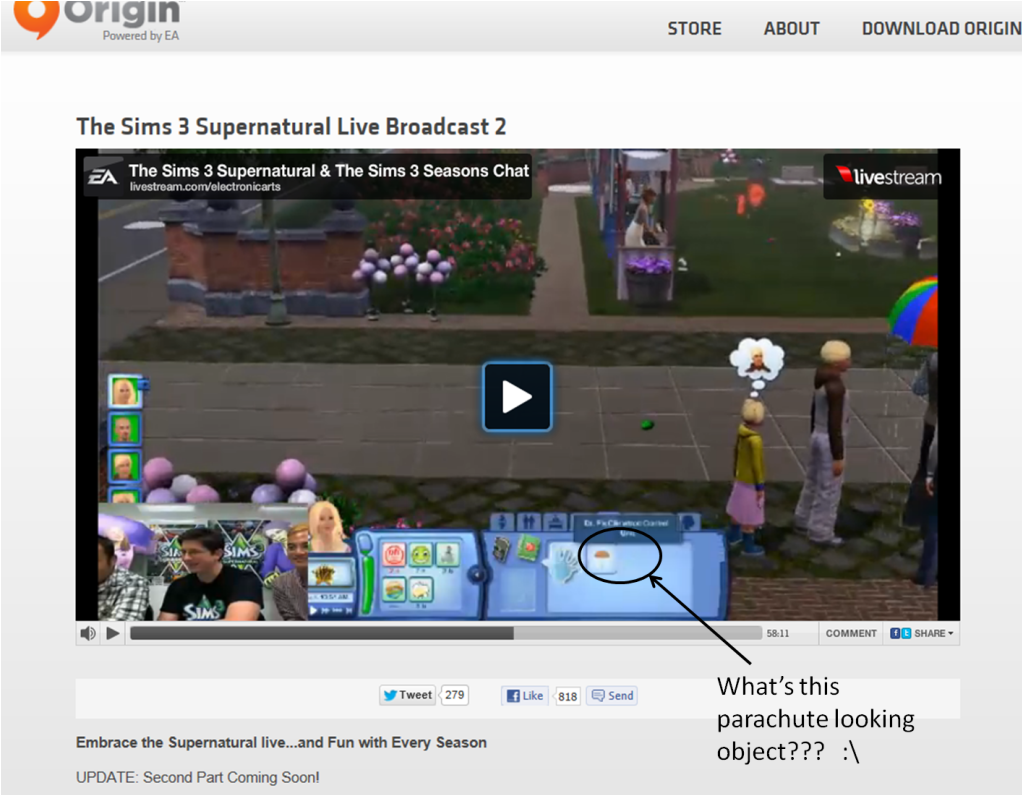1023x796 pixels.
Task: Click the Facebook Like button
Action: tap(525, 696)
